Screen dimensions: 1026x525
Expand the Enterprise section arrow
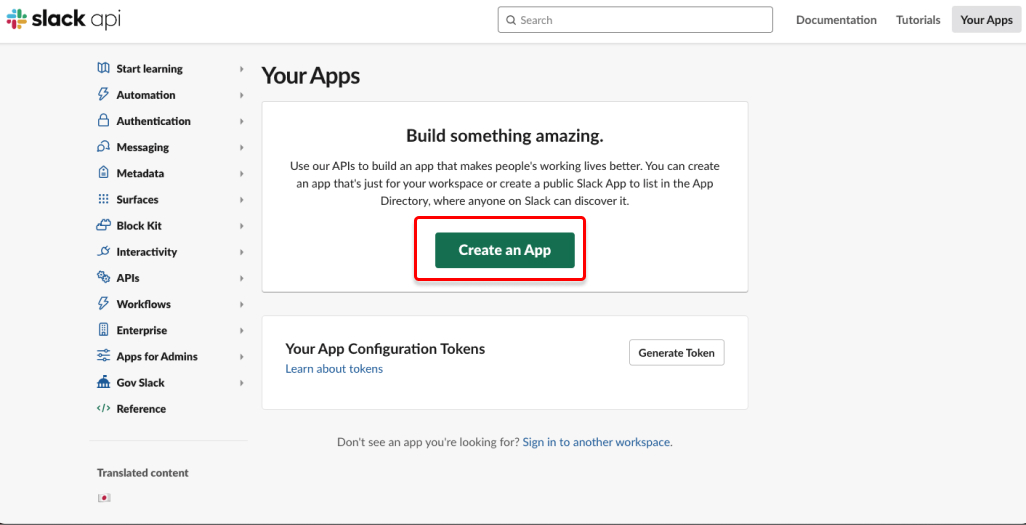pyautogui.click(x=241, y=331)
